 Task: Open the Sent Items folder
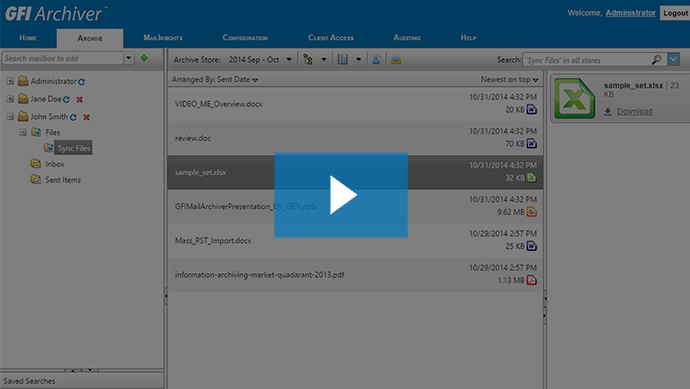coord(63,180)
